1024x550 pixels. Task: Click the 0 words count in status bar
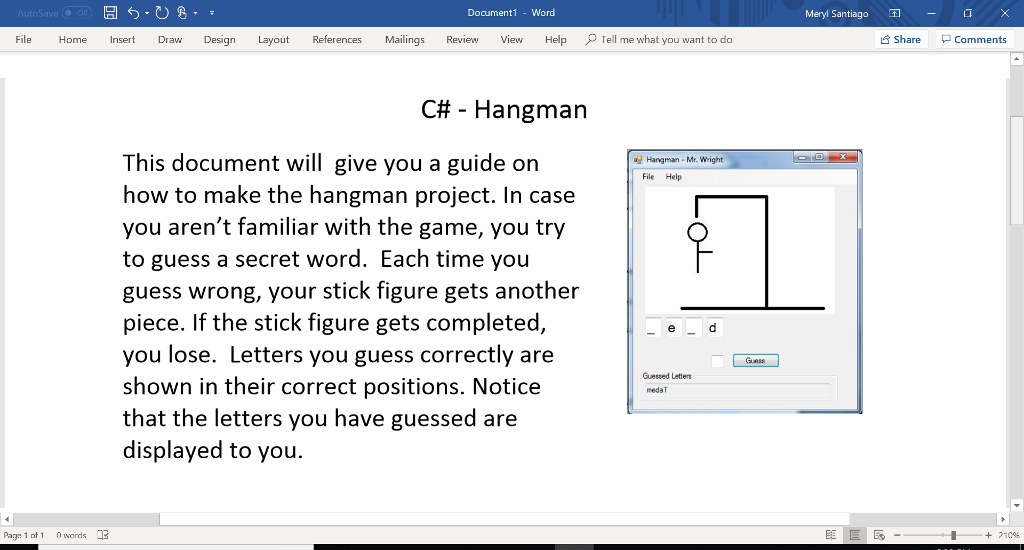coord(71,535)
